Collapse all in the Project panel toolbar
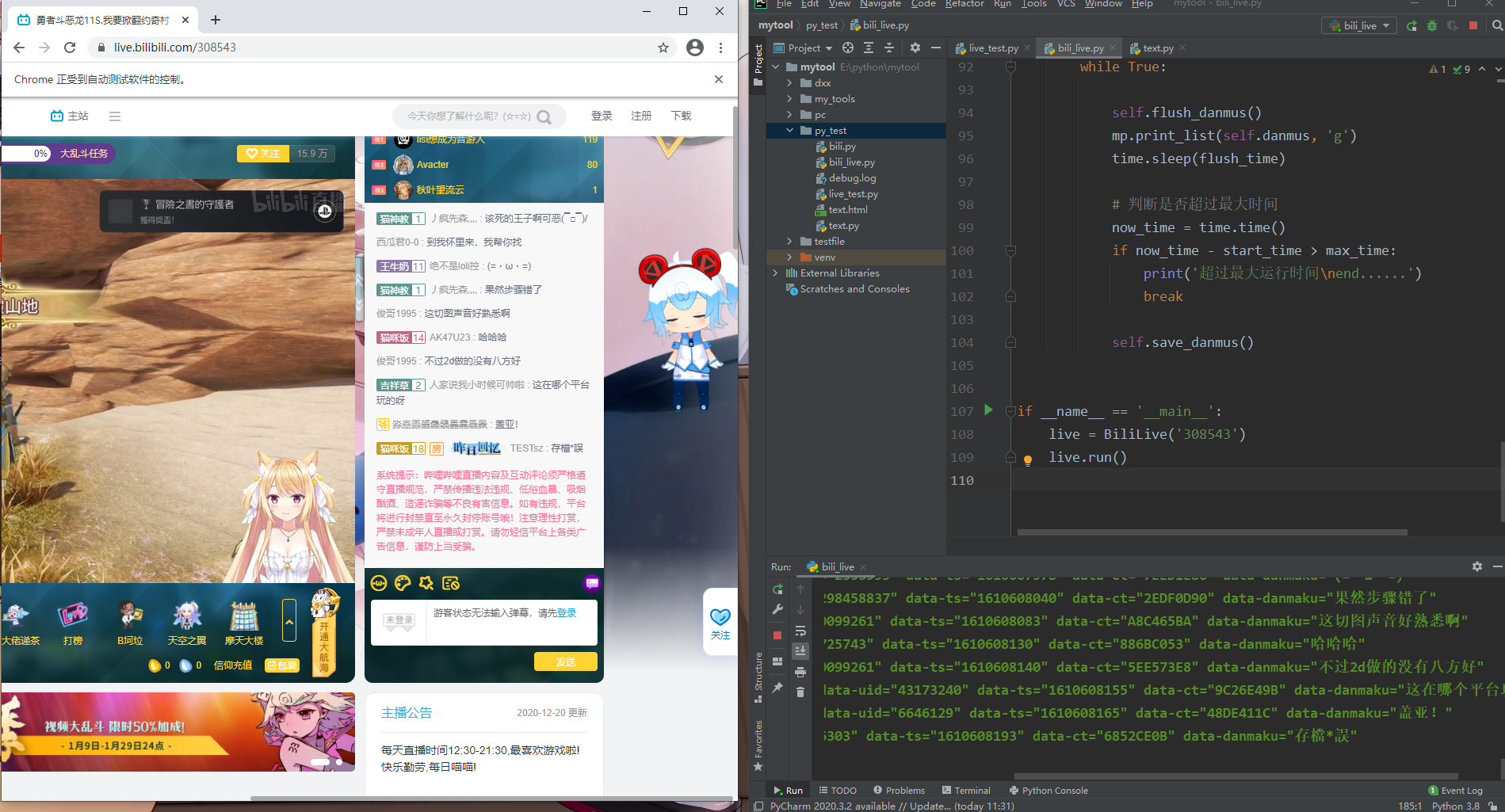This screenshot has height=812, width=1505. (x=889, y=48)
